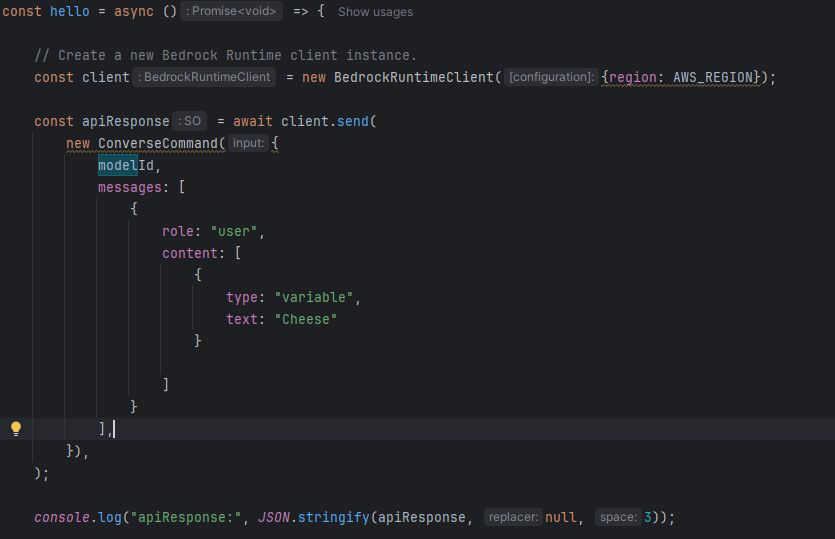The height and width of the screenshot is (539, 835).
Task: Click the :SO type hint after apiResponse
Action: 190,121
